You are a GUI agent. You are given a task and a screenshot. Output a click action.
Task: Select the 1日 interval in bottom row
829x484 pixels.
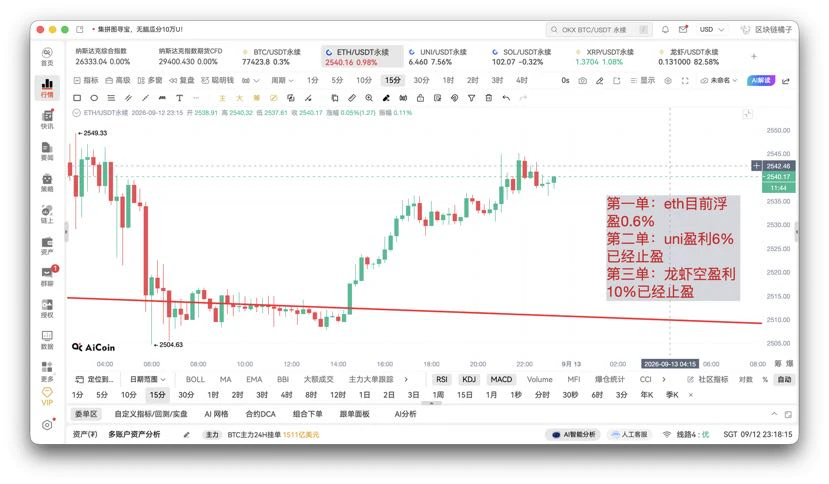[364, 395]
